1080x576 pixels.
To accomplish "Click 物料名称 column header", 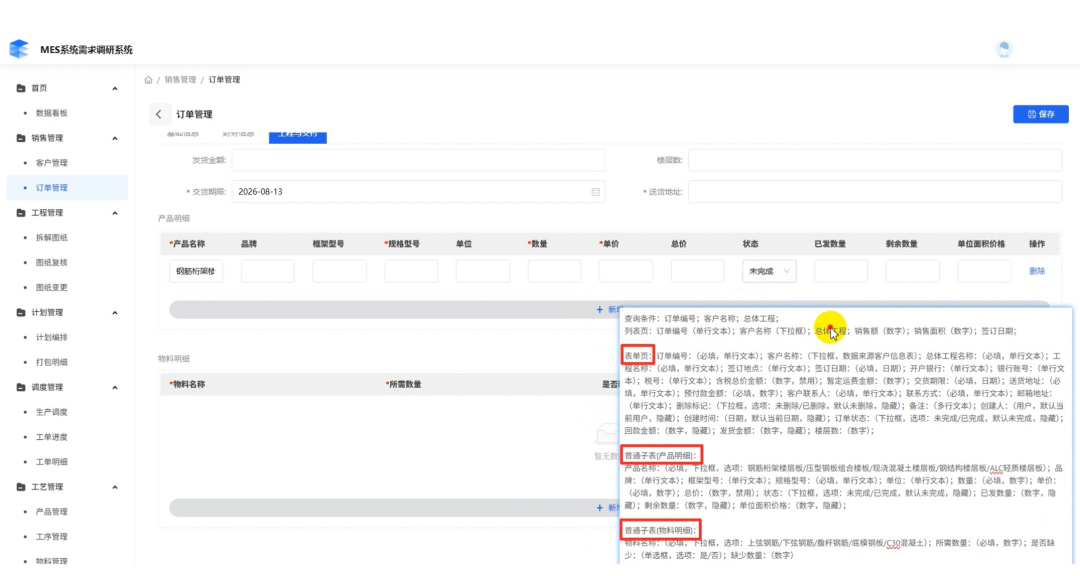I will [187, 384].
